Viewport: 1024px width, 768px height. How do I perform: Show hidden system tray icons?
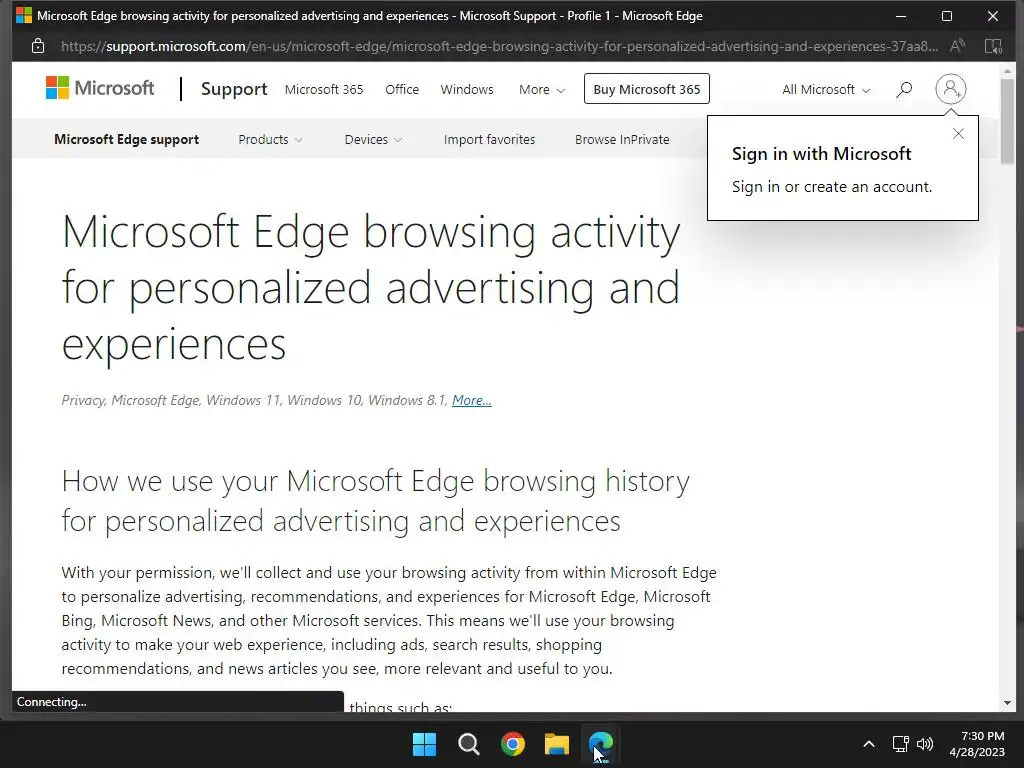pyautogui.click(x=869, y=744)
